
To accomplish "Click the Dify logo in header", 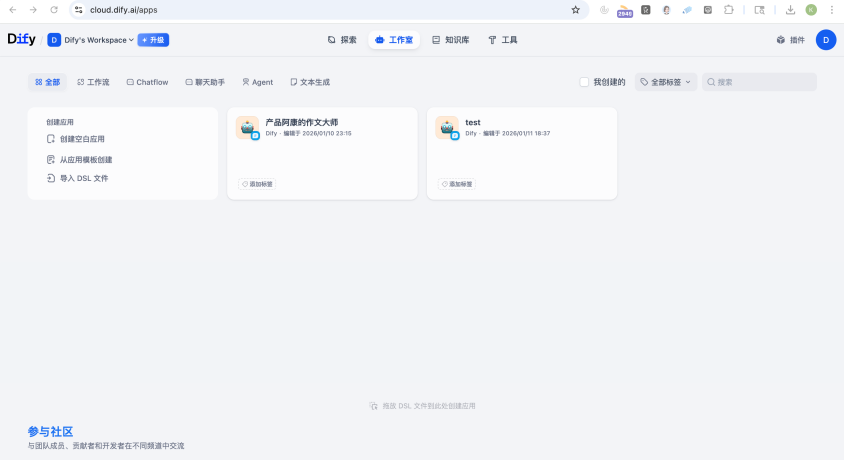I will point(20,40).
